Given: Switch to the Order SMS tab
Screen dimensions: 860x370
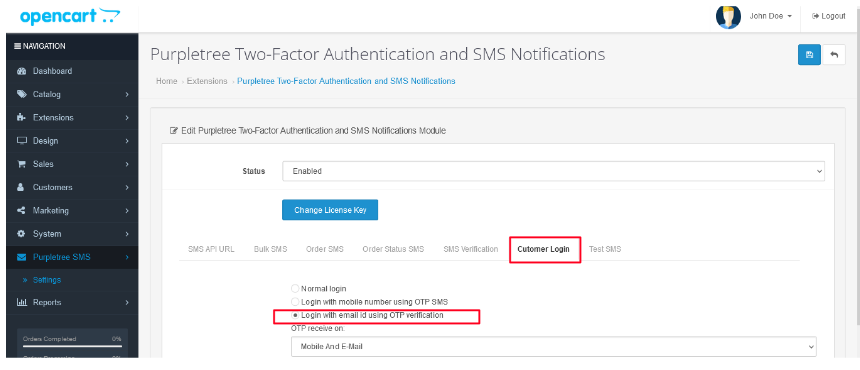Looking at the screenshot, I should 325,249.
